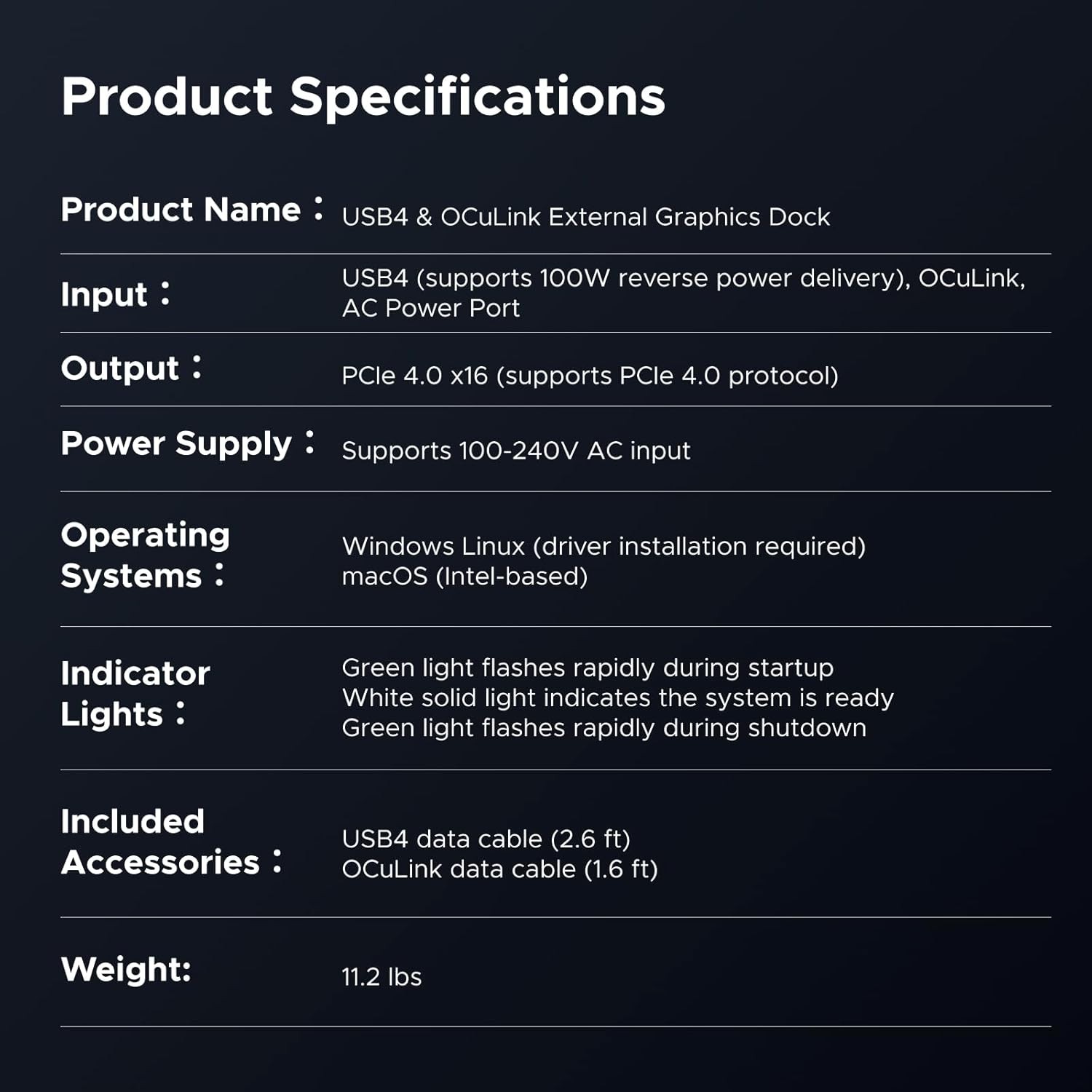Viewport: 1092px width, 1092px height.
Task: Select the USB4 & OCuLink External Graphics Dock text
Action: [x=585, y=217]
